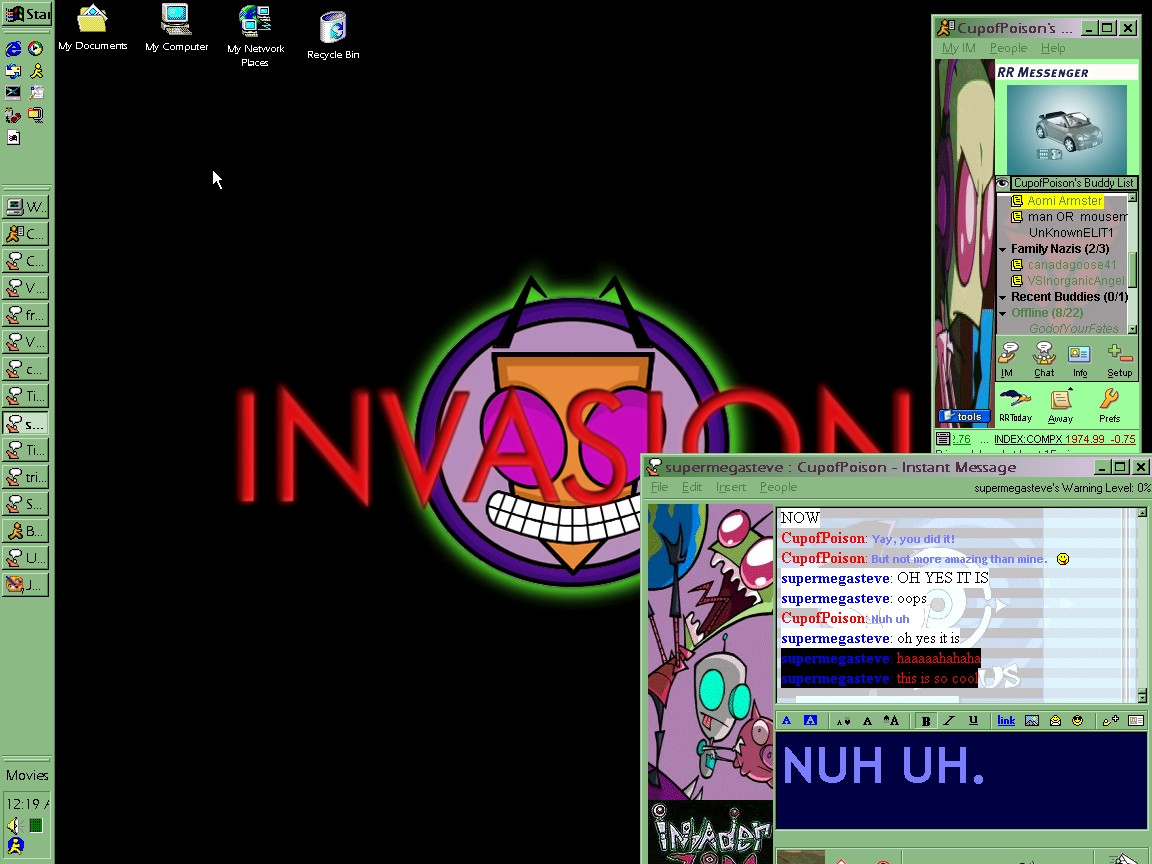
Task: Open People menu in Buddy List window
Action: [1008, 48]
